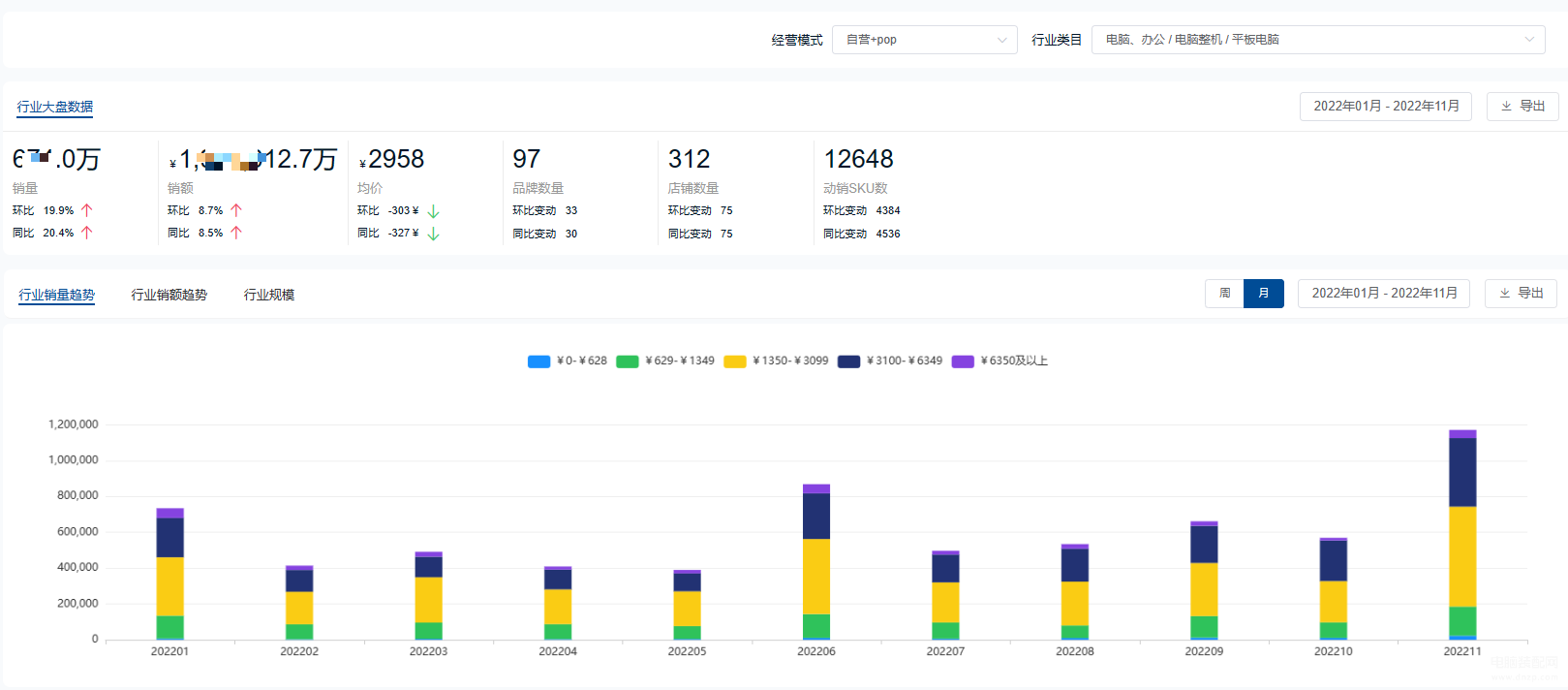Viewport: 1568px width, 690px height.
Task: Open the date range picker above the chart
Action: point(1384,294)
